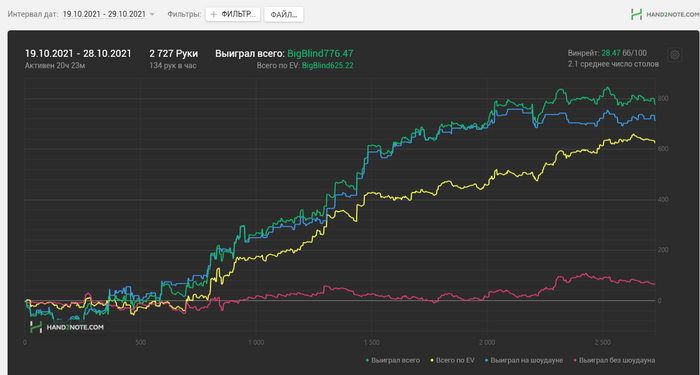Select the date range 19.10.2021 - 29.10.2021 field
Screen dimensions: 700x375
tap(104, 14)
